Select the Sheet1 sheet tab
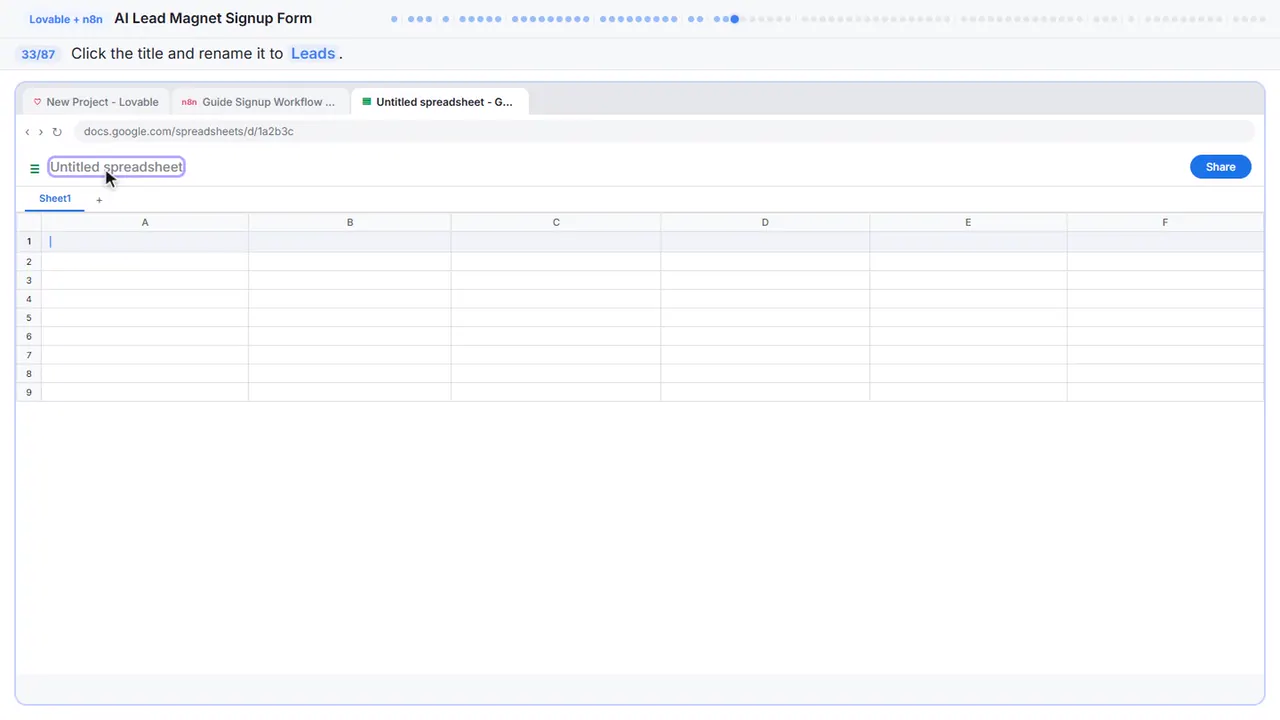 [x=55, y=199]
